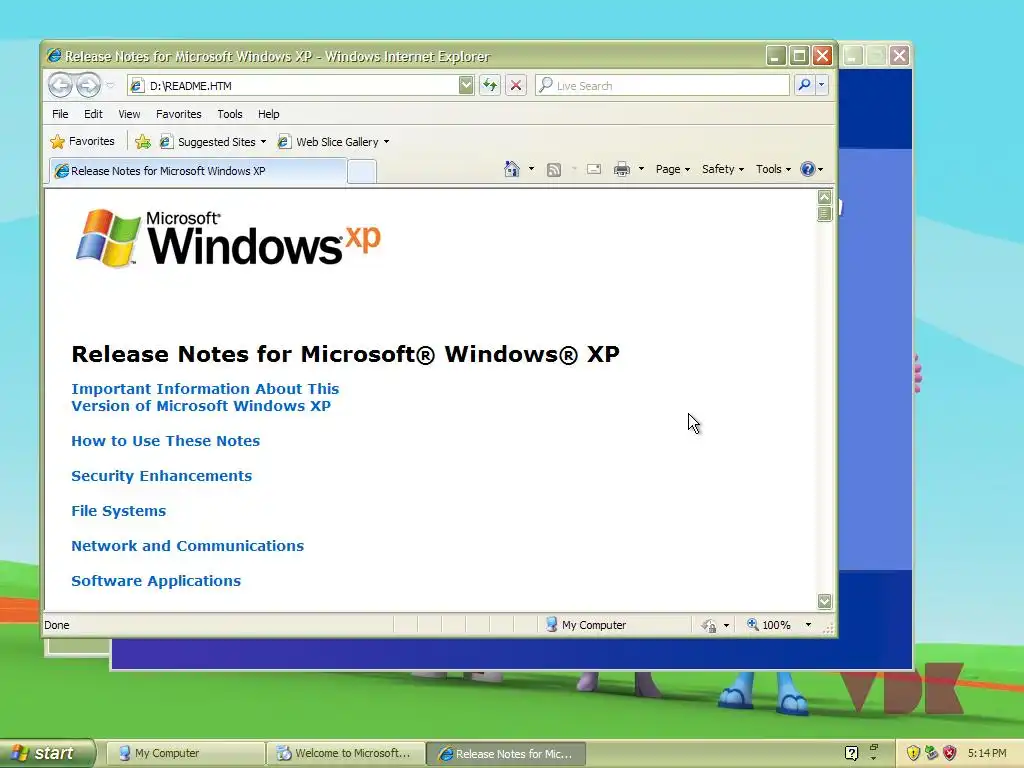Click the red shield security alert tray icon
Screen dimensions: 1024x768
pos(950,754)
